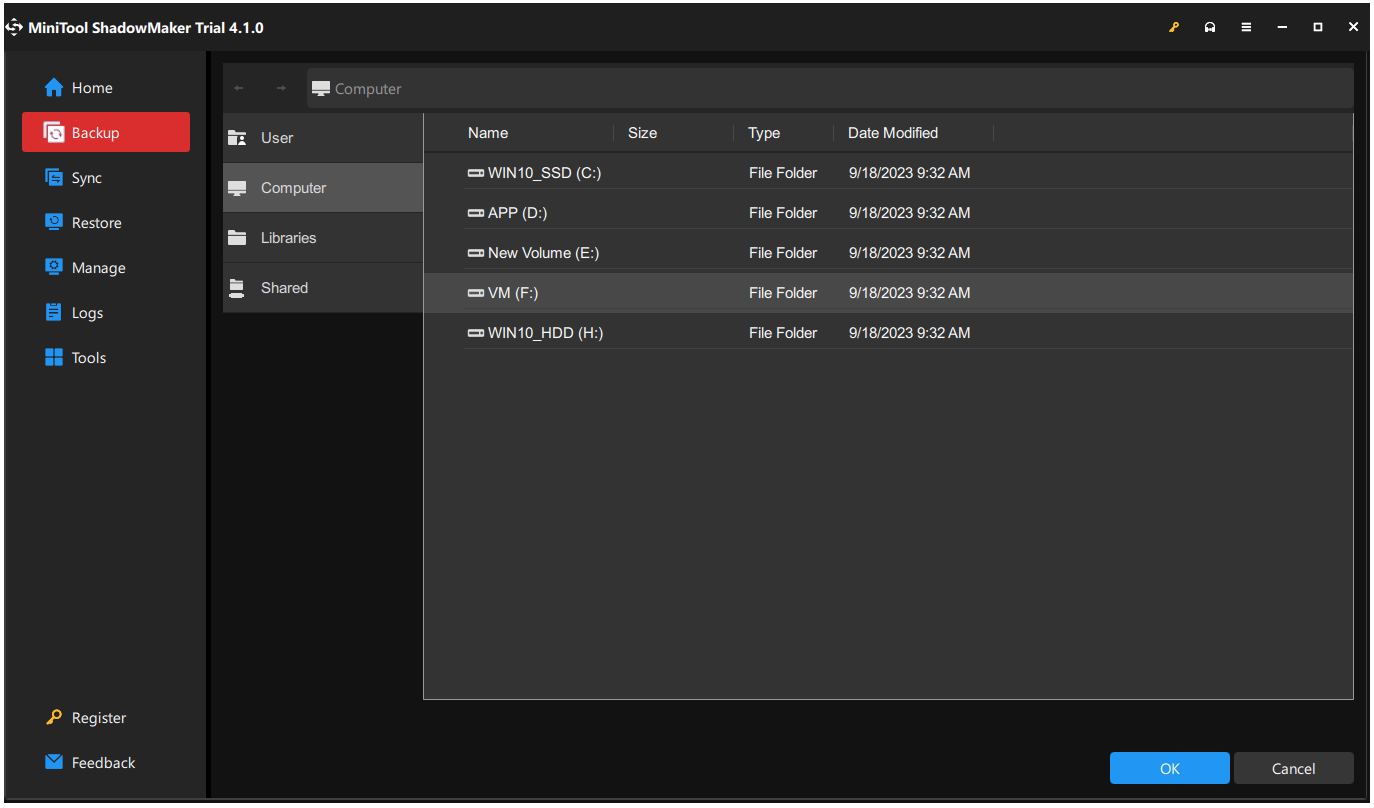Click the Feedback envelope icon
The height and width of the screenshot is (808, 1374).
coord(54,763)
